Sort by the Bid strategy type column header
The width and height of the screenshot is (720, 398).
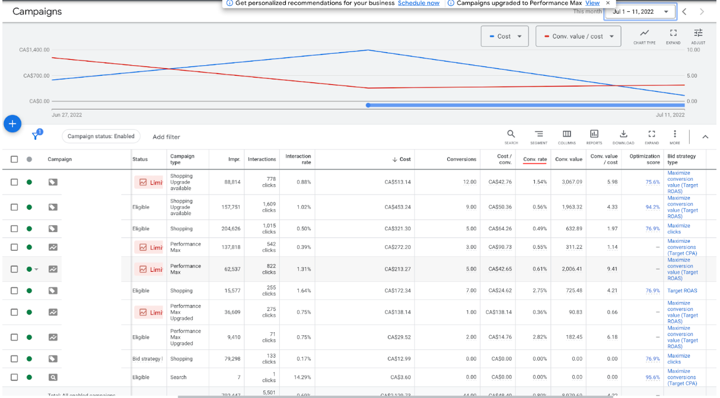(682, 159)
